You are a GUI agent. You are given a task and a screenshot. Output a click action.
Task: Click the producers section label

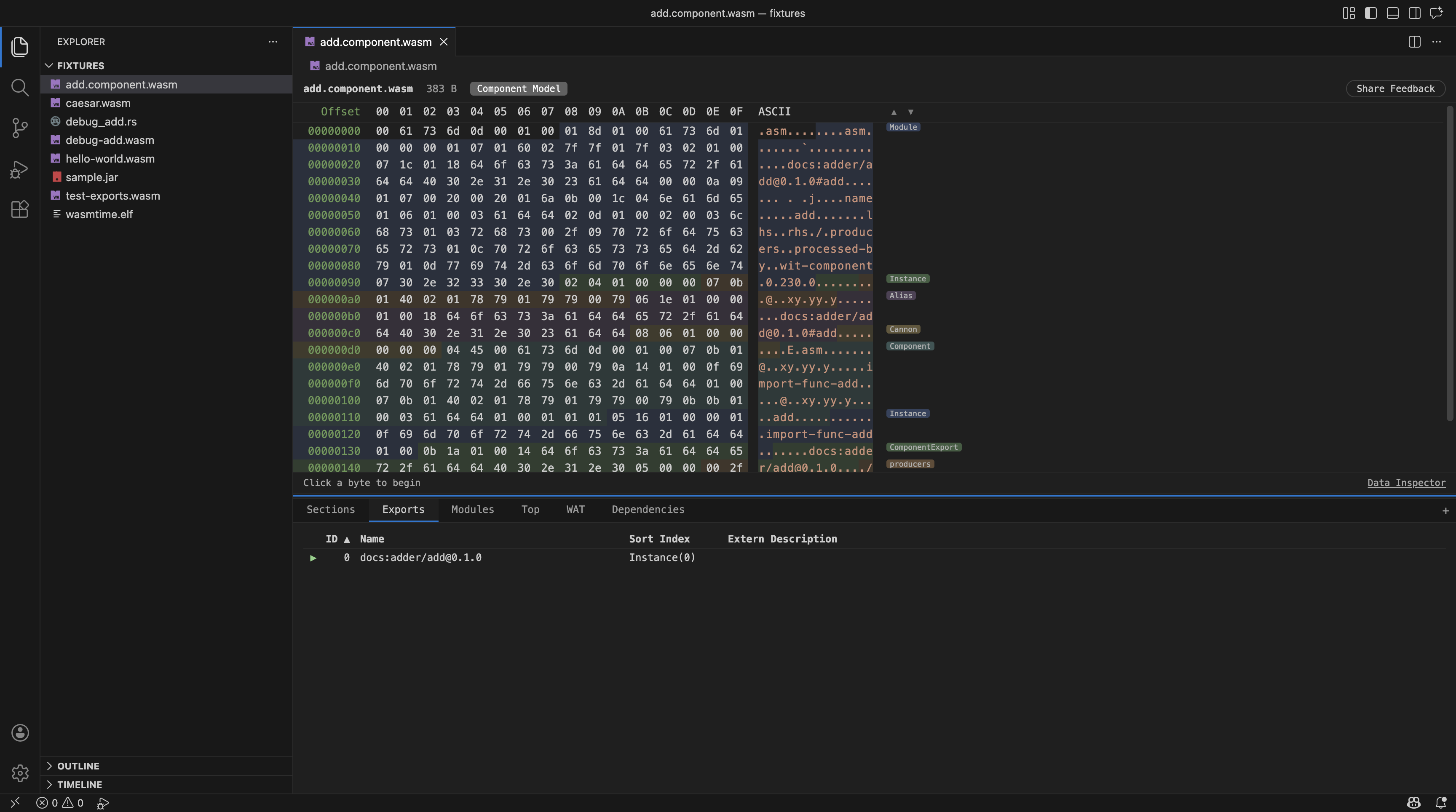(x=910, y=465)
